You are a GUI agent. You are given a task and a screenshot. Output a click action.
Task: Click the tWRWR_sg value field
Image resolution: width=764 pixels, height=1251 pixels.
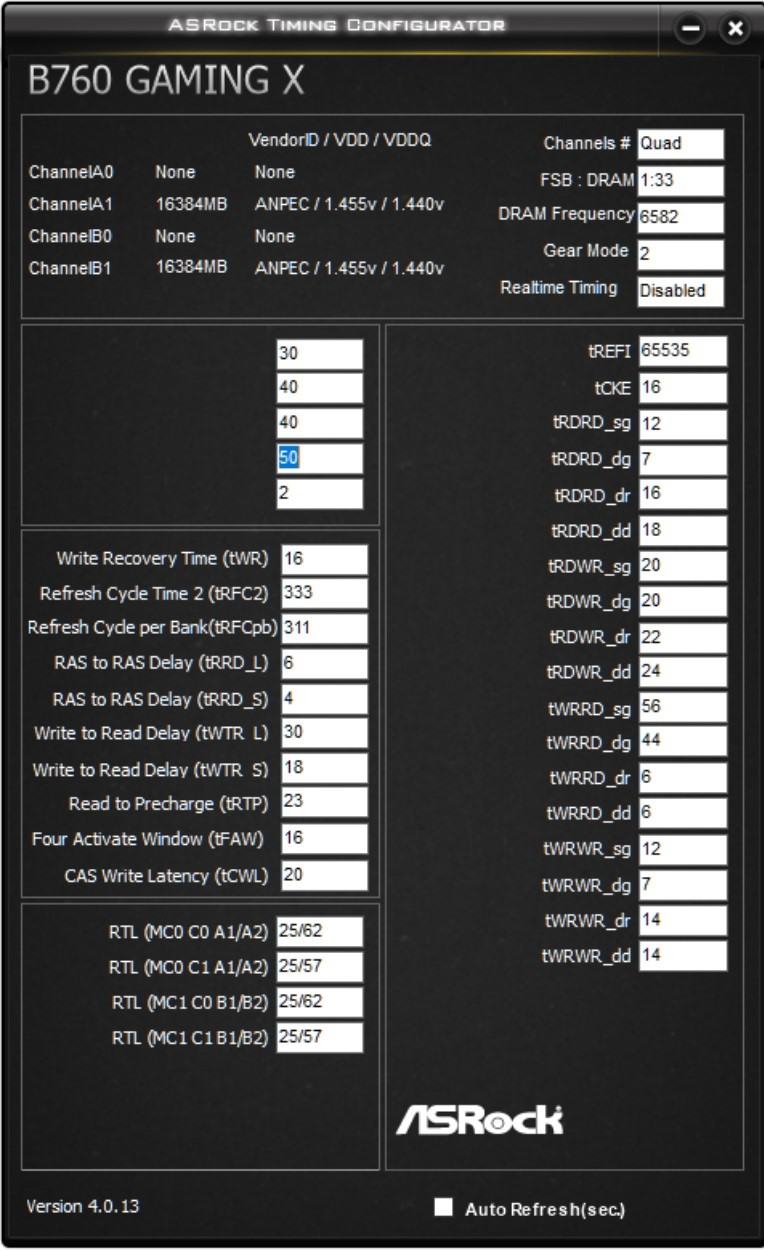pyautogui.click(x=683, y=850)
